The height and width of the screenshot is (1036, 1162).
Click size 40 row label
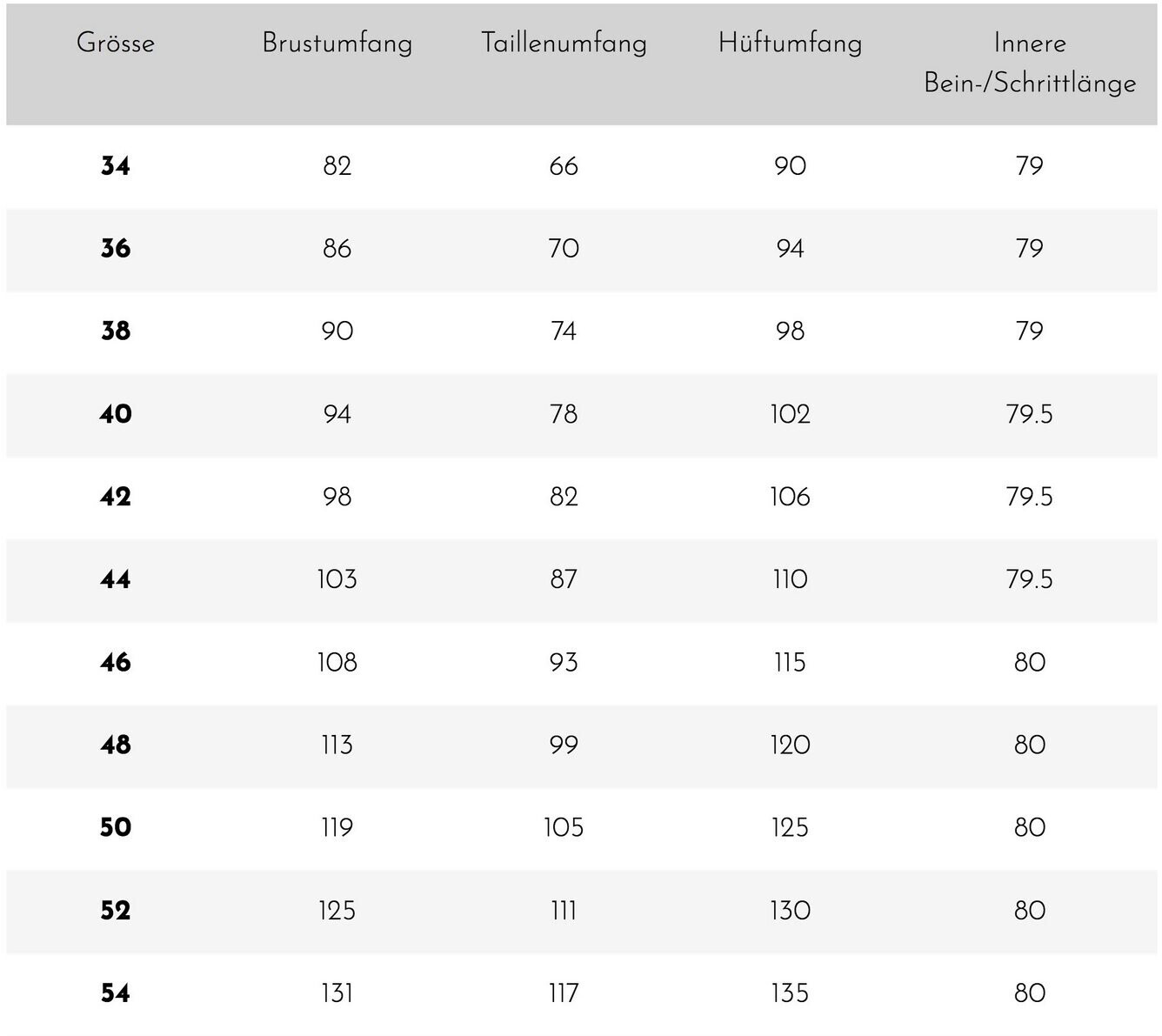tap(116, 413)
